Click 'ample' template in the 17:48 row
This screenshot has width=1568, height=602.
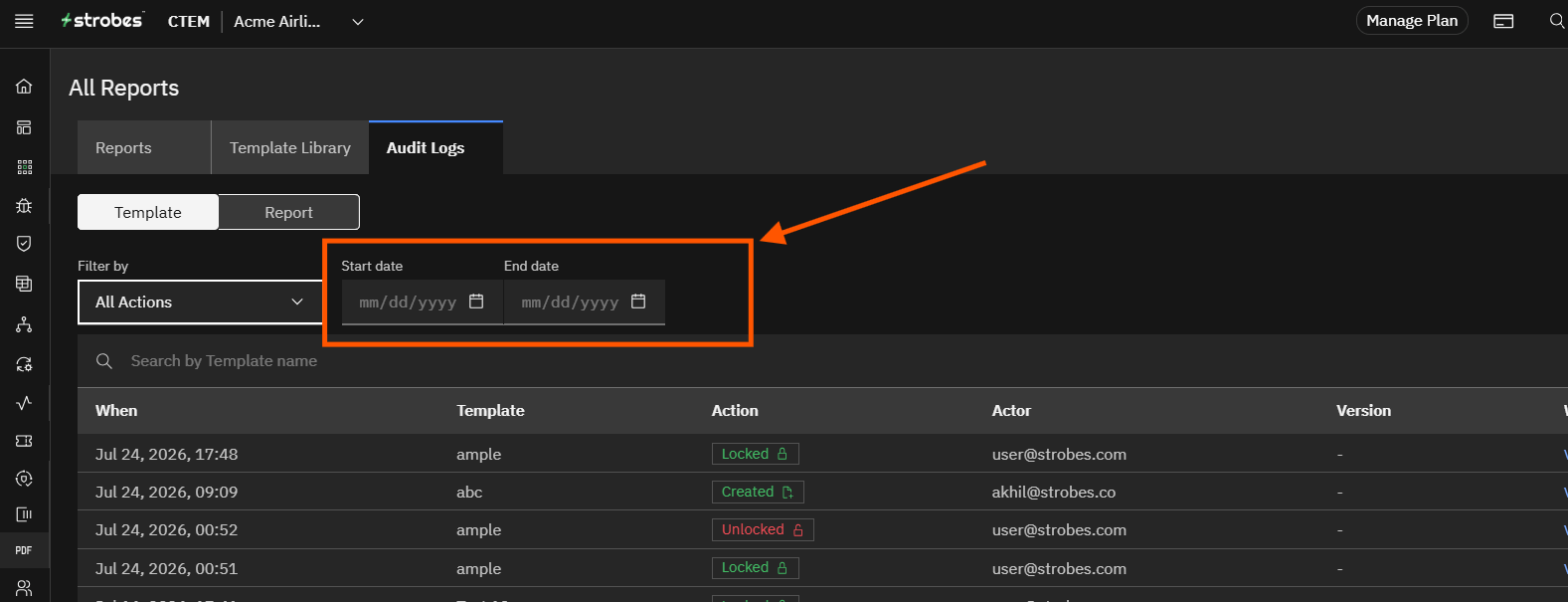[478, 455]
